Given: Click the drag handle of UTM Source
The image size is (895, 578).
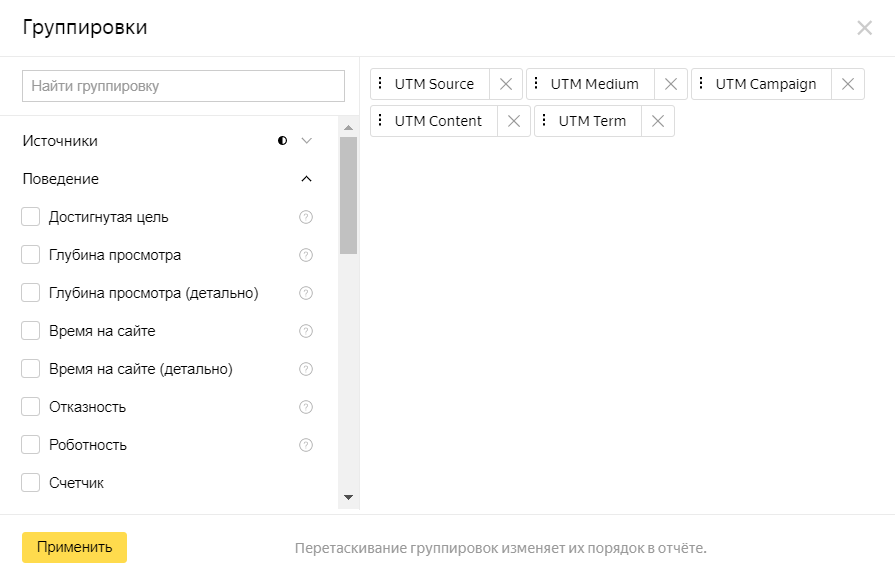Looking at the screenshot, I should pyautogui.click(x=380, y=83).
